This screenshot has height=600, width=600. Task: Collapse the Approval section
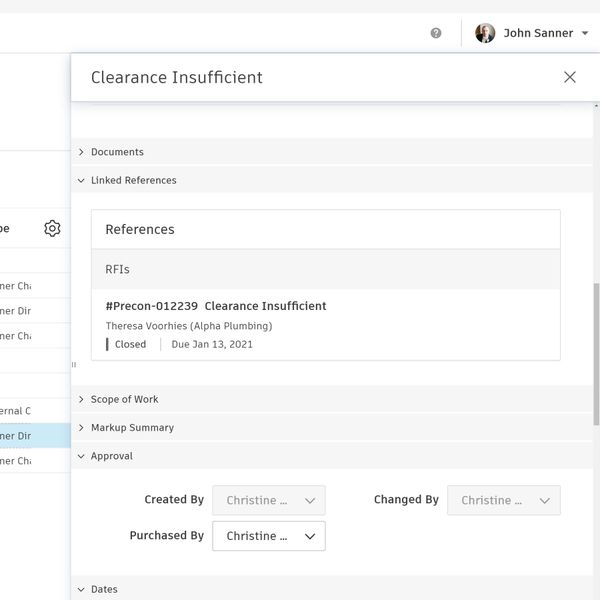[111, 456]
